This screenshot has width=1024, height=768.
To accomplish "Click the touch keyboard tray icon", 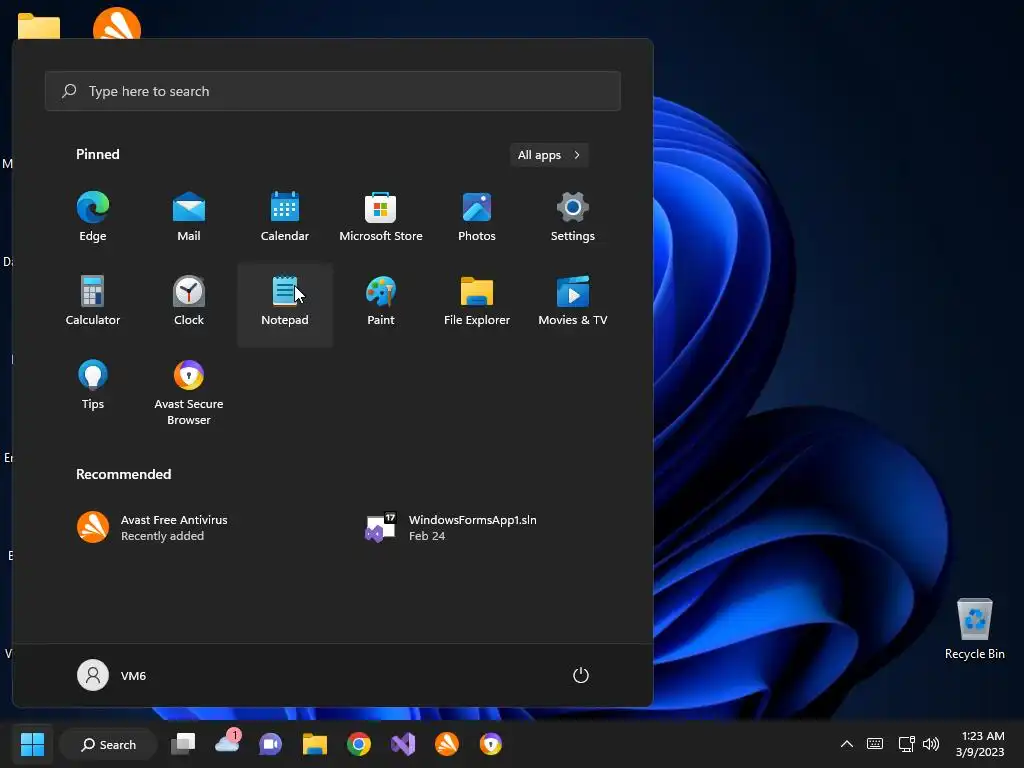I will [x=875, y=744].
